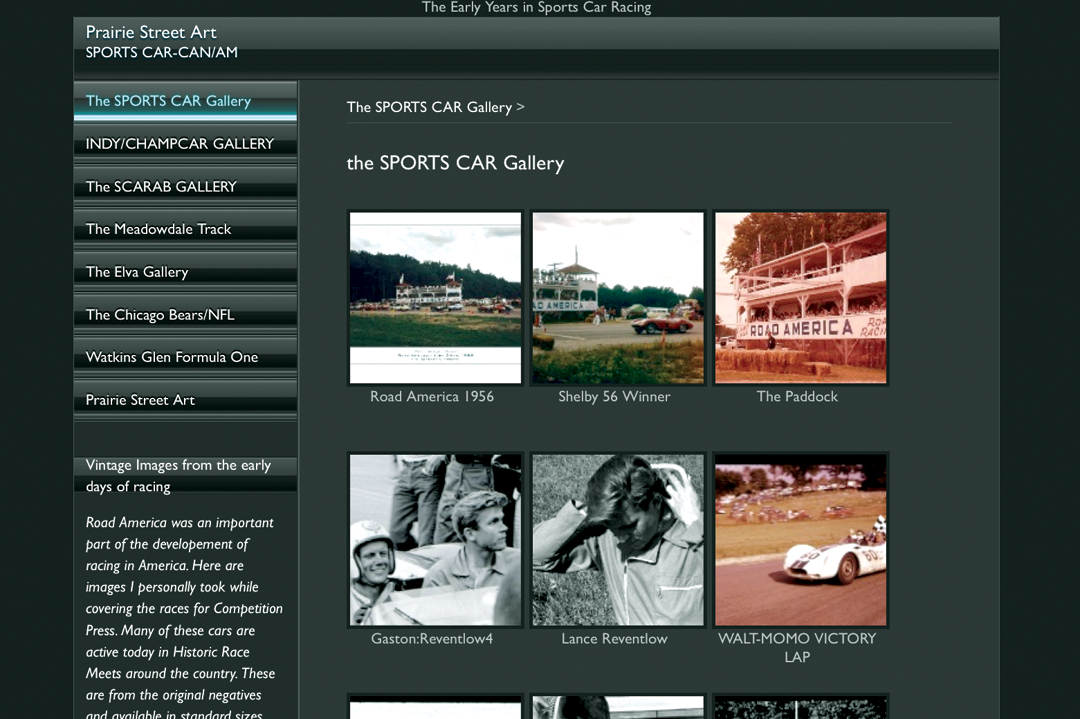1080x719 pixels.
Task: Click the Prairie Street Art site title
Action: point(151,32)
